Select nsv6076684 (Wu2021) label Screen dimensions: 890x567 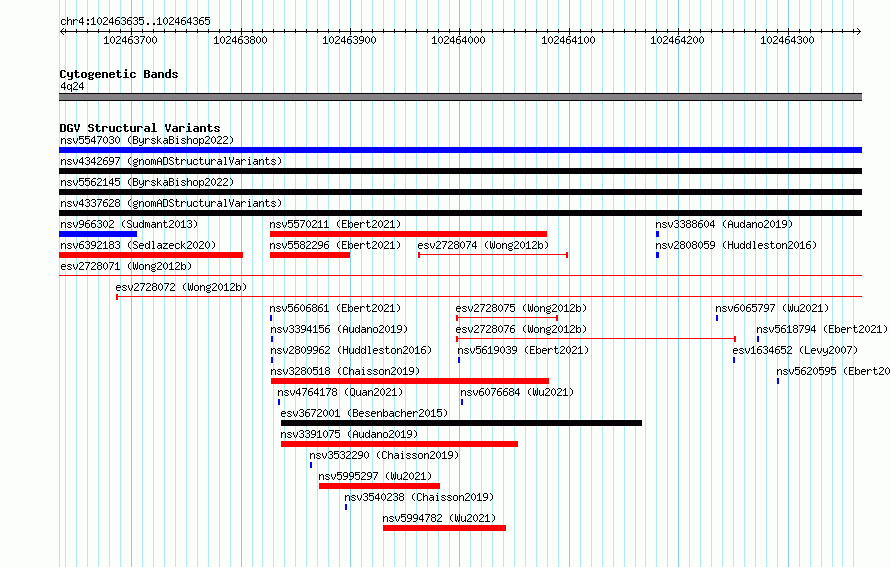(517, 392)
